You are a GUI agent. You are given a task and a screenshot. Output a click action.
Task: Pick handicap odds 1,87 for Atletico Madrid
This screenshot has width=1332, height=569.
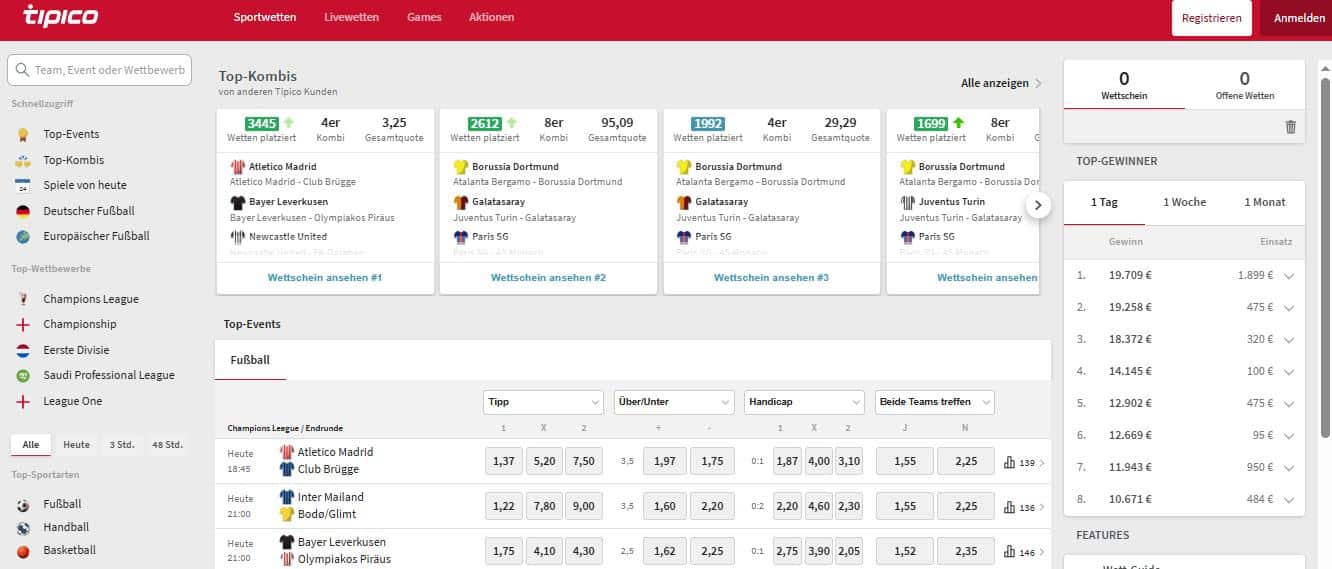pos(788,461)
